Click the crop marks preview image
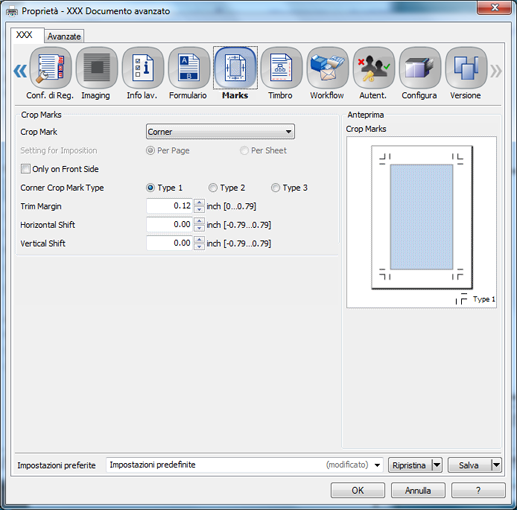This screenshot has height=510, width=517. [422, 222]
